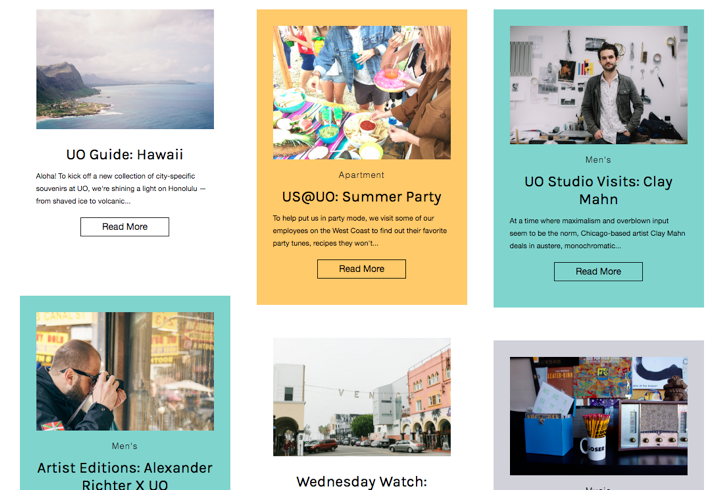Open the Summer Party picnic photo
720x490 pixels.
point(361,92)
